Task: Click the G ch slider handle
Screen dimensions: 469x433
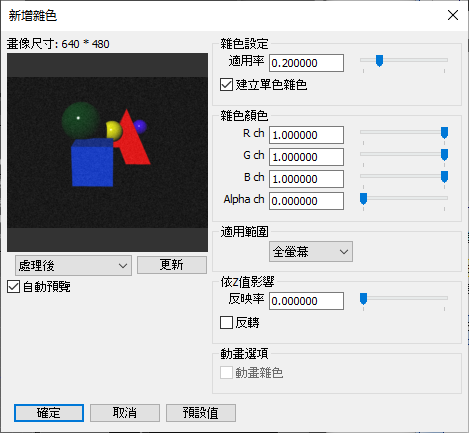Action: coord(444,155)
